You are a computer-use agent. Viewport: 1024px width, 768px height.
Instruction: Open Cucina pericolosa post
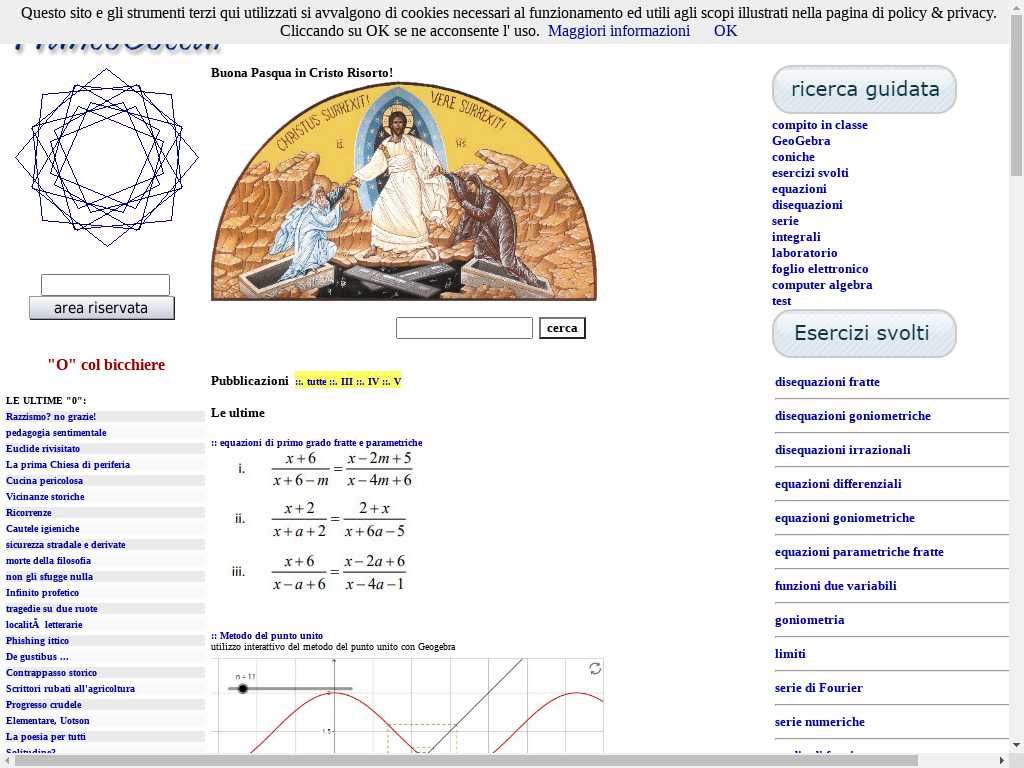(x=44, y=481)
